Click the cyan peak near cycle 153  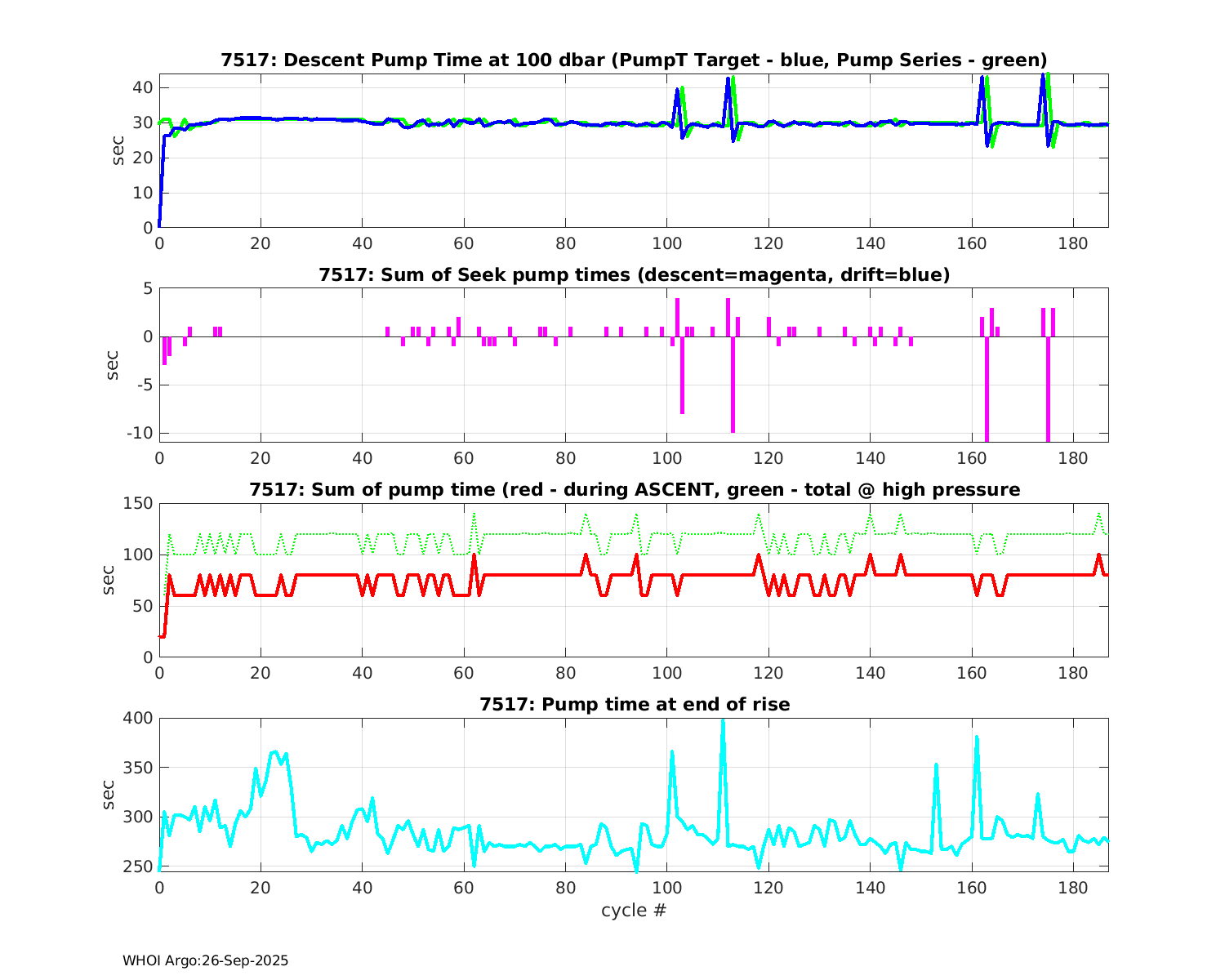[x=936, y=766]
